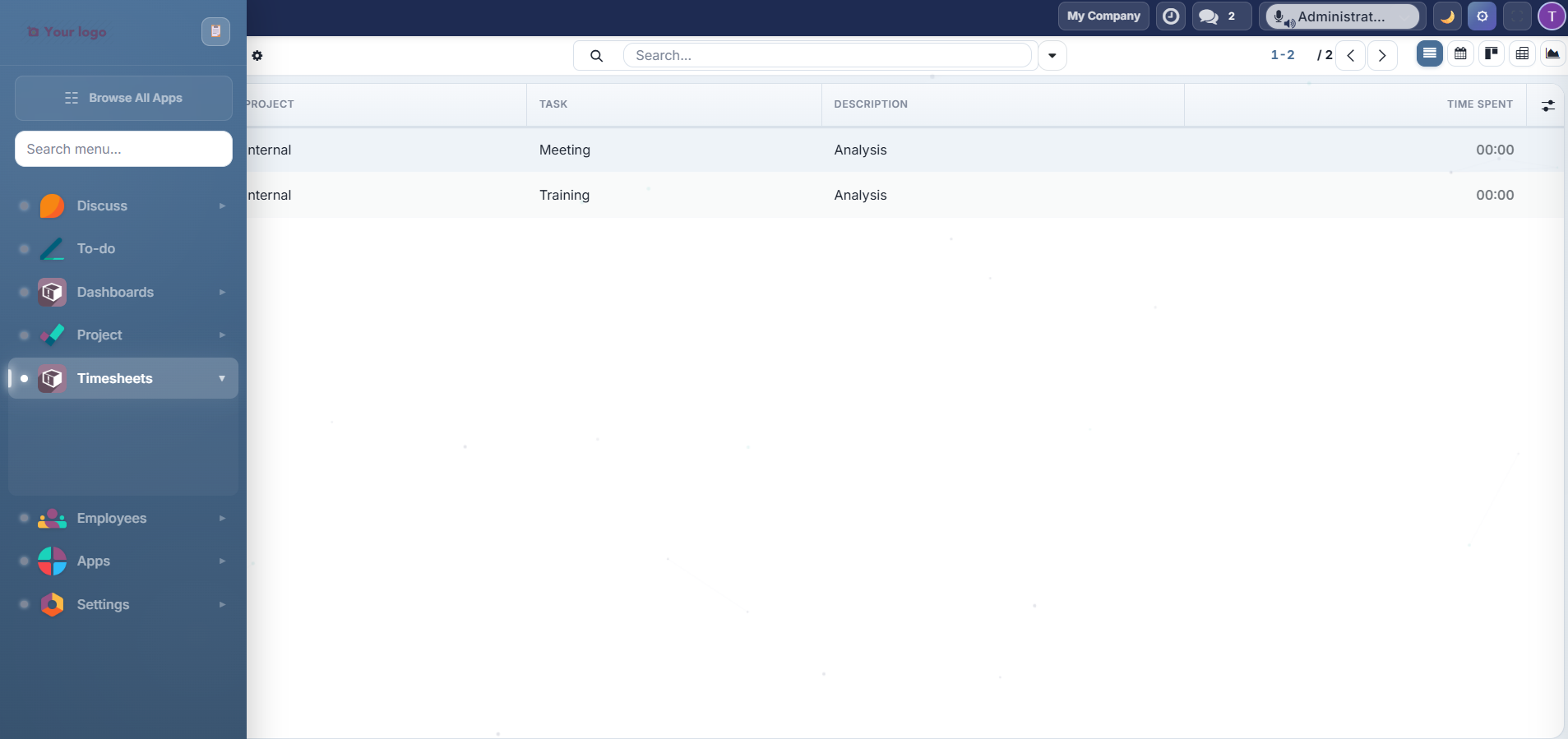Click the 1-2 pager range value
Screen dimensions: 1568x739
pyautogui.click(x=1283, y=55)
